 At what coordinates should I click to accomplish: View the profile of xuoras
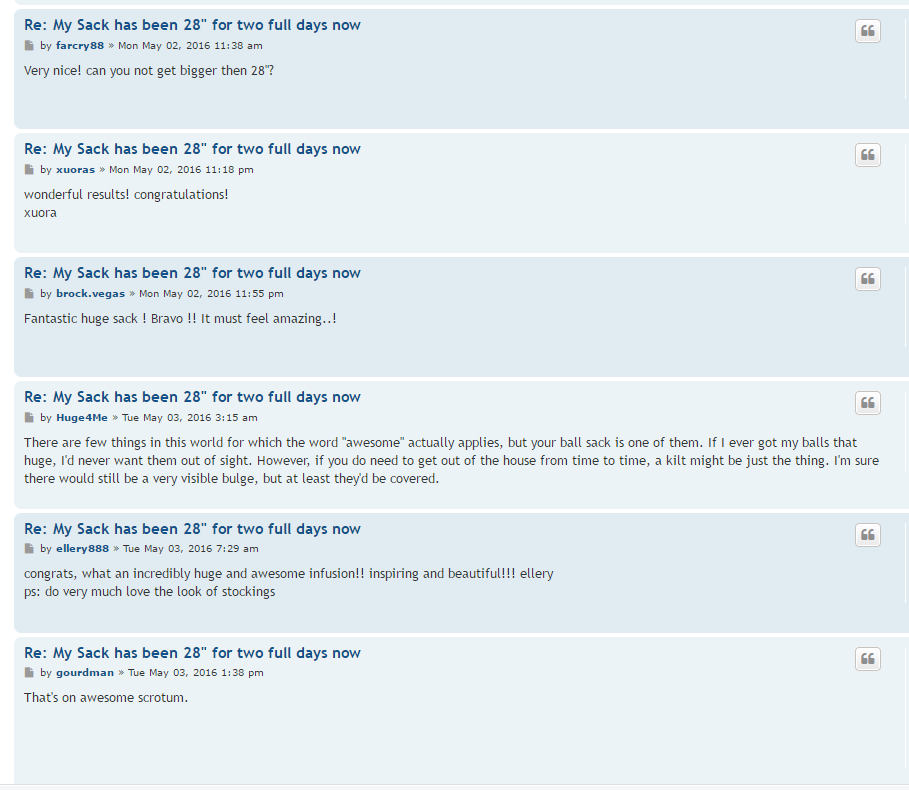pos(75,170)
